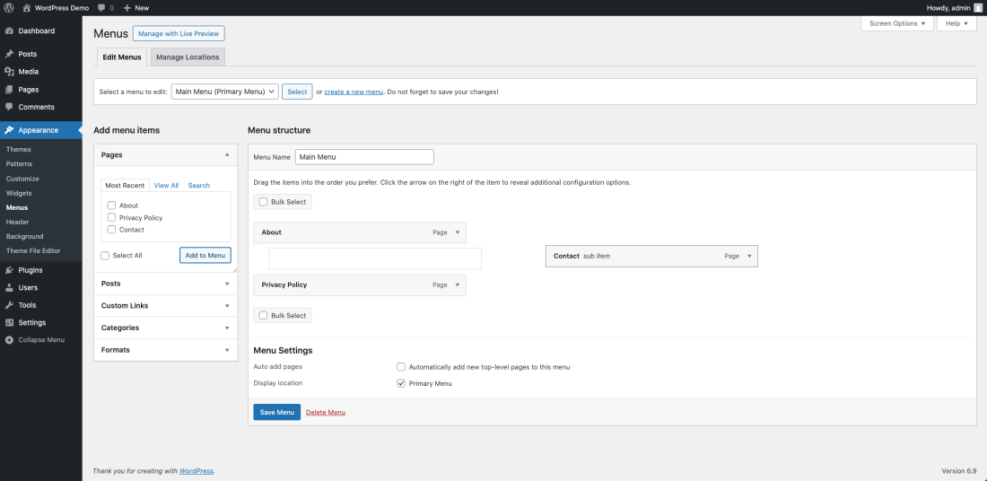This screenshot has height=481, width=987.
Task: Open the menu selection dropdown
Action: (225, 91)
